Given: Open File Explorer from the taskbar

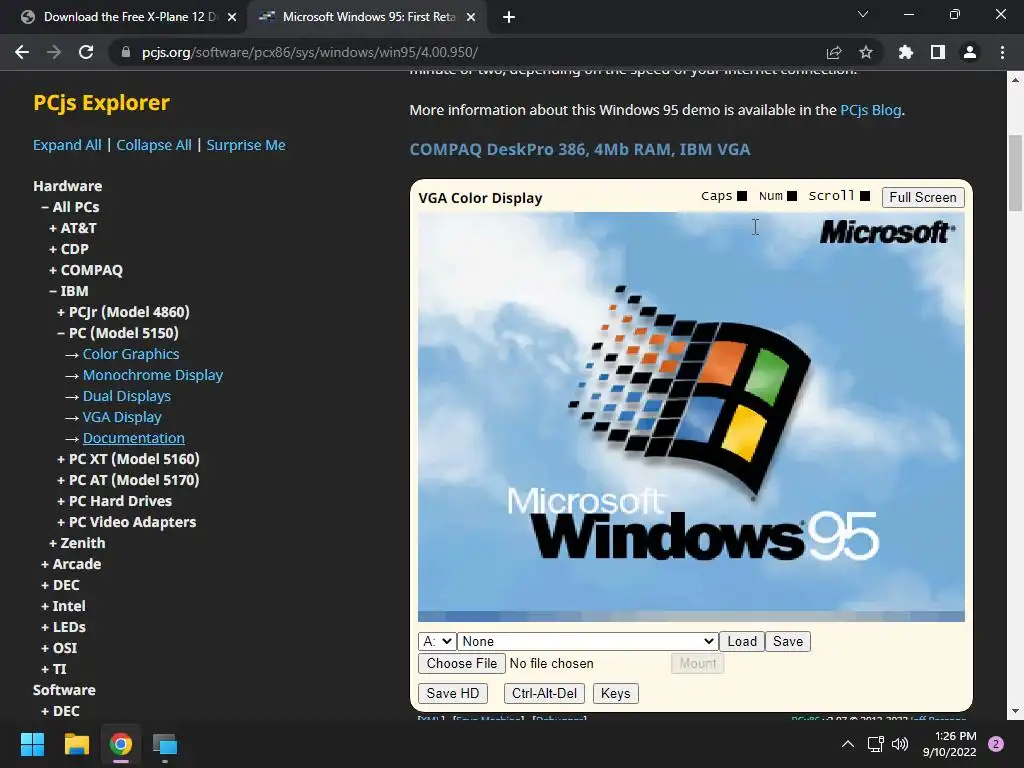Looking at the screenshot, I should (76, 744).
